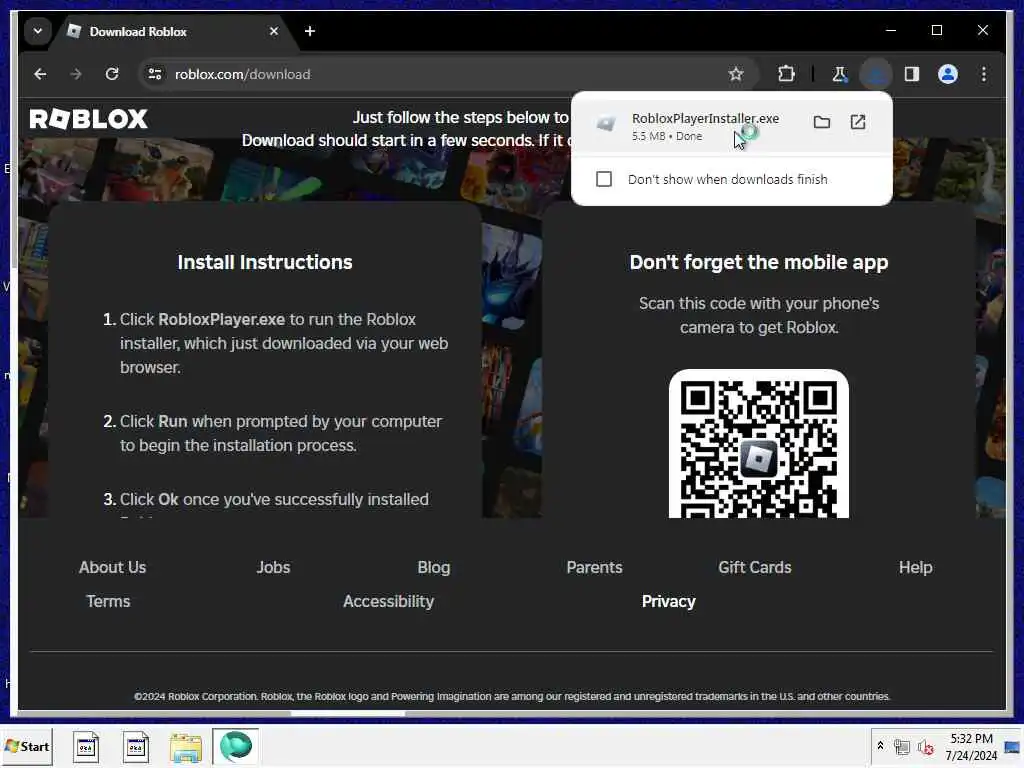Reload the Roblox download page
The image size is (1024, 768).
(x=112, y=74)
